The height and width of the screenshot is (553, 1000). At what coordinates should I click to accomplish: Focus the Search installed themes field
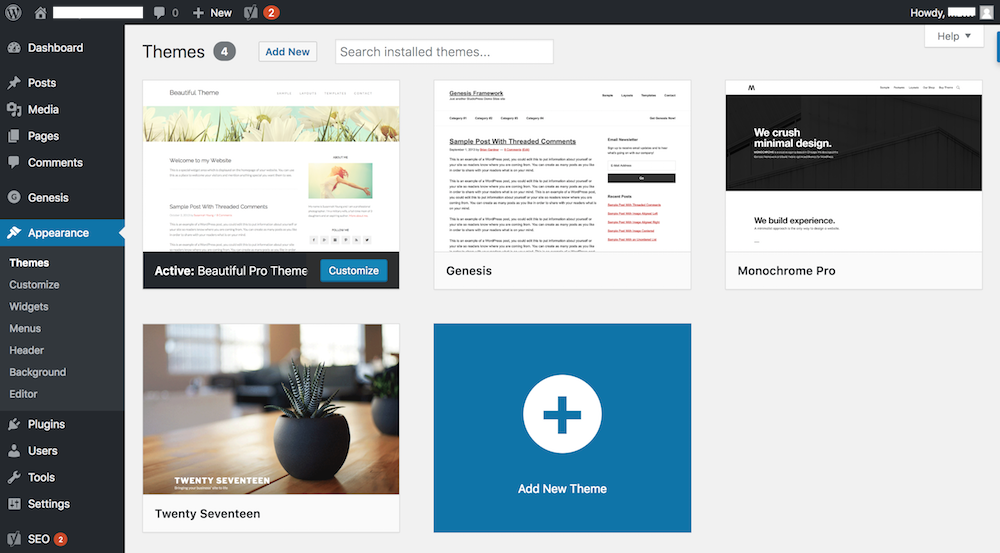point(445,52)
